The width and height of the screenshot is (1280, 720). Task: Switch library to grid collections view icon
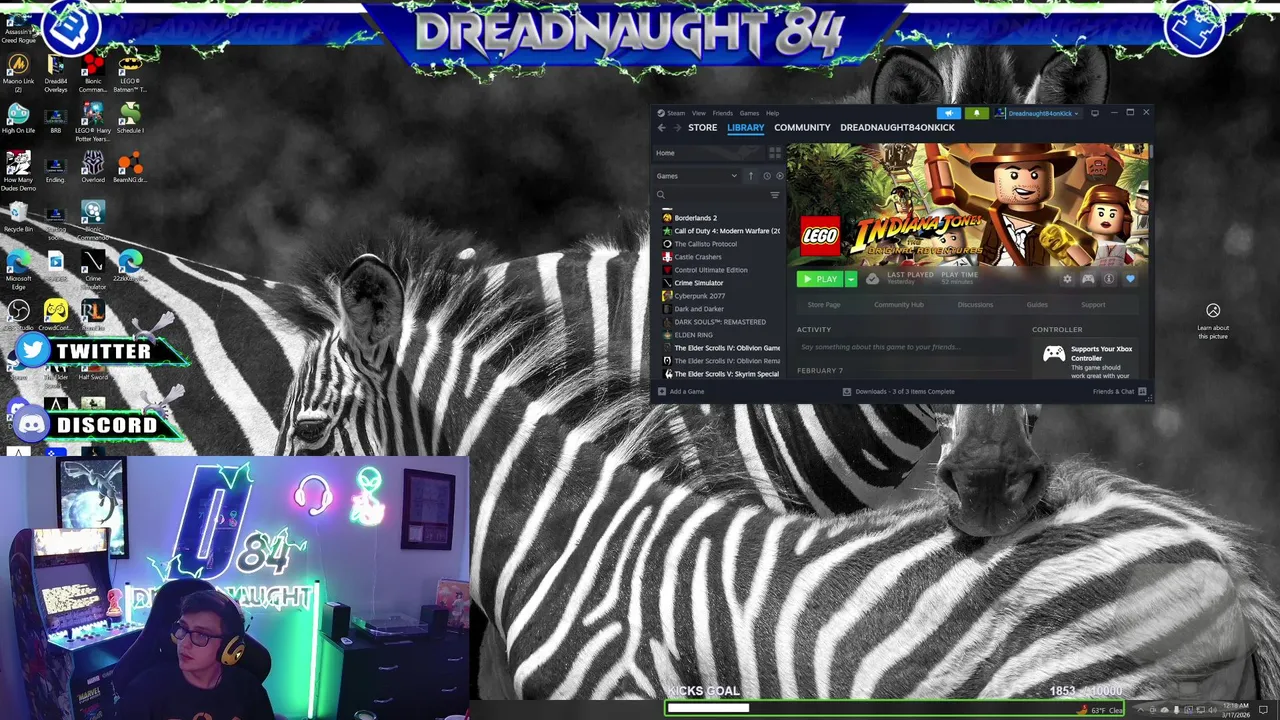tap(775, 153)
